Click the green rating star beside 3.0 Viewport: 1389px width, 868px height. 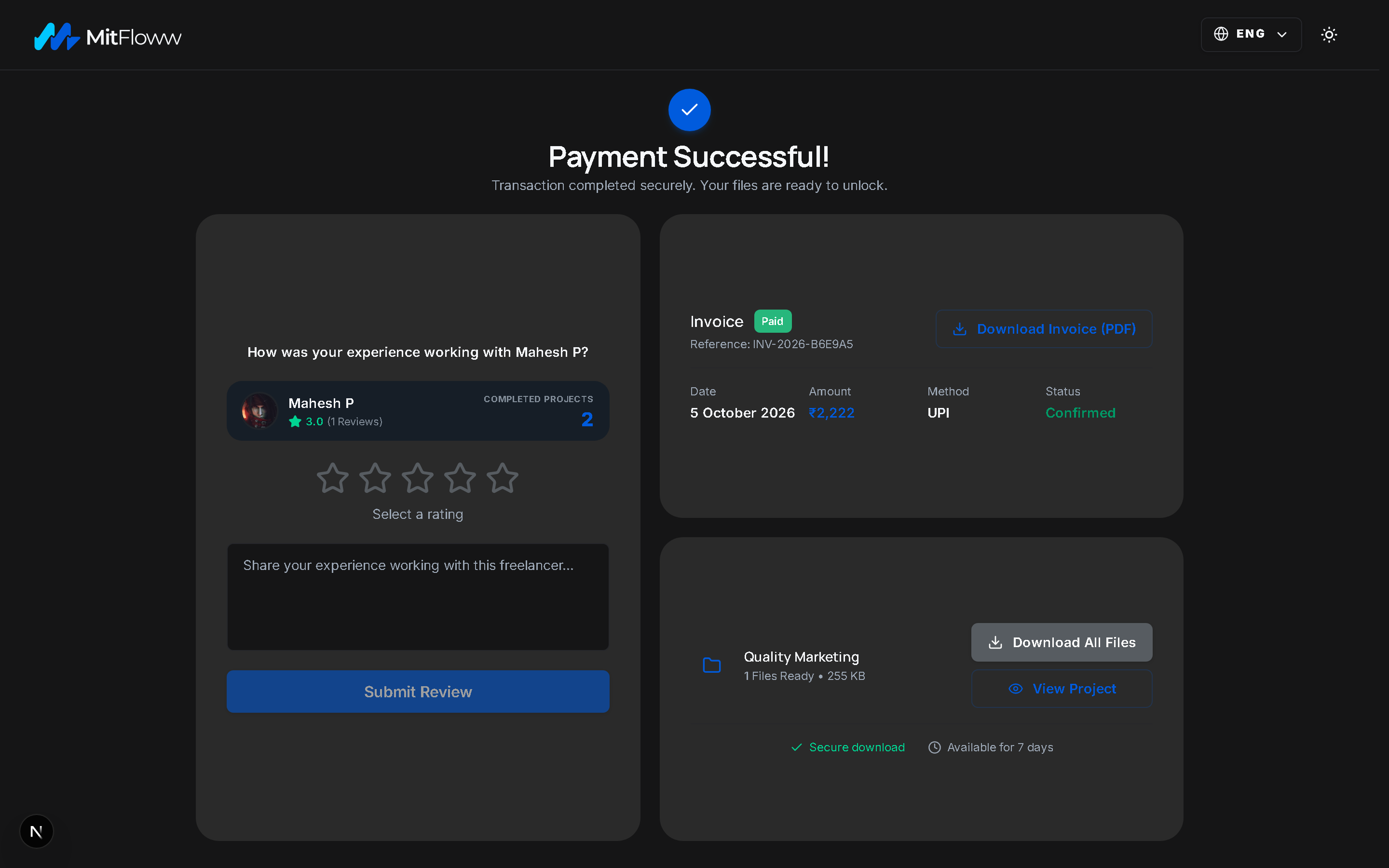[295, 421]
